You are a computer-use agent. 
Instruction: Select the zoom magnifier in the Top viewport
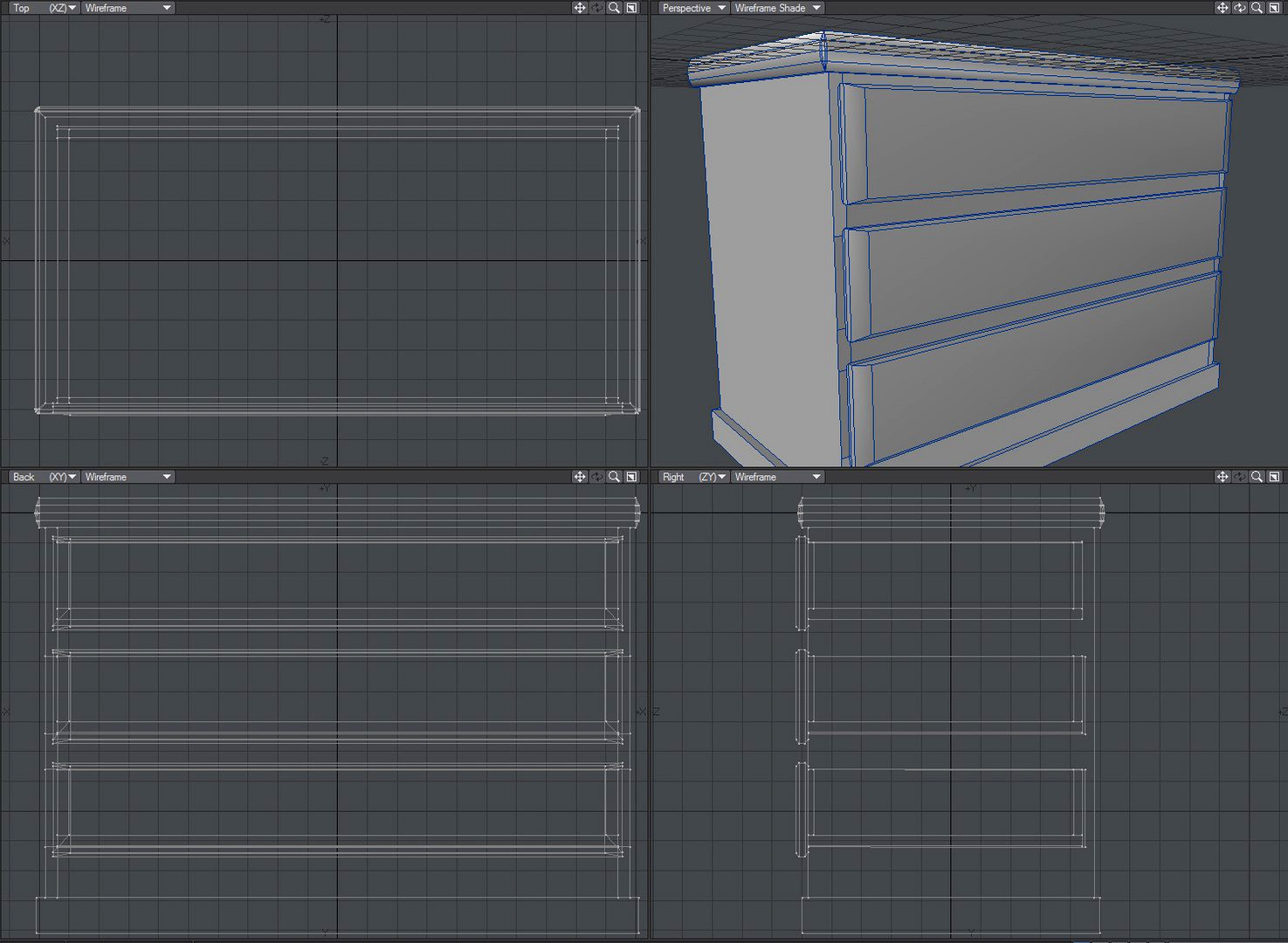click(x=614, y=8)
